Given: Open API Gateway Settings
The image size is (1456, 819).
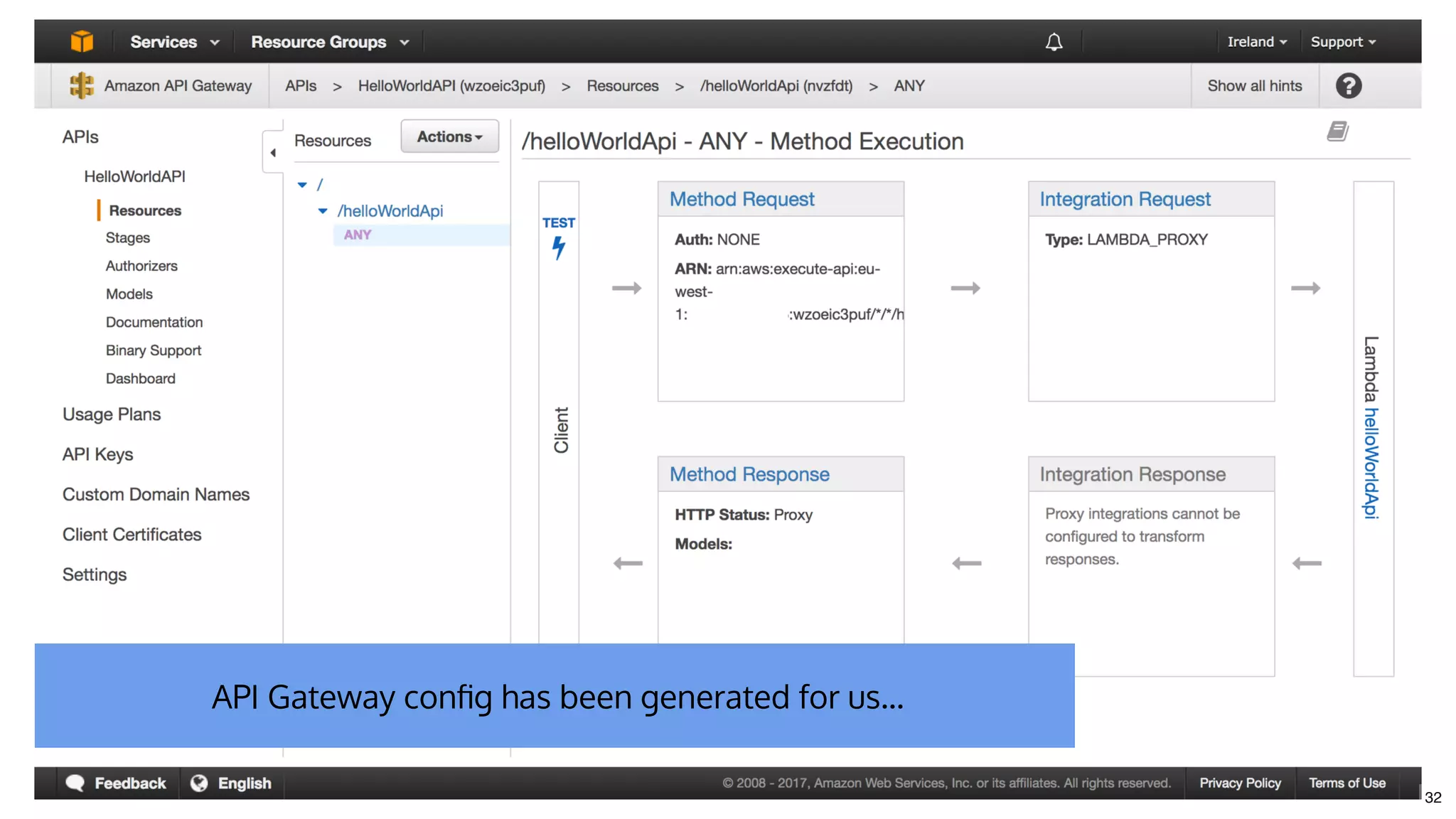Looking at the screenshot, I should coord(95,574).
